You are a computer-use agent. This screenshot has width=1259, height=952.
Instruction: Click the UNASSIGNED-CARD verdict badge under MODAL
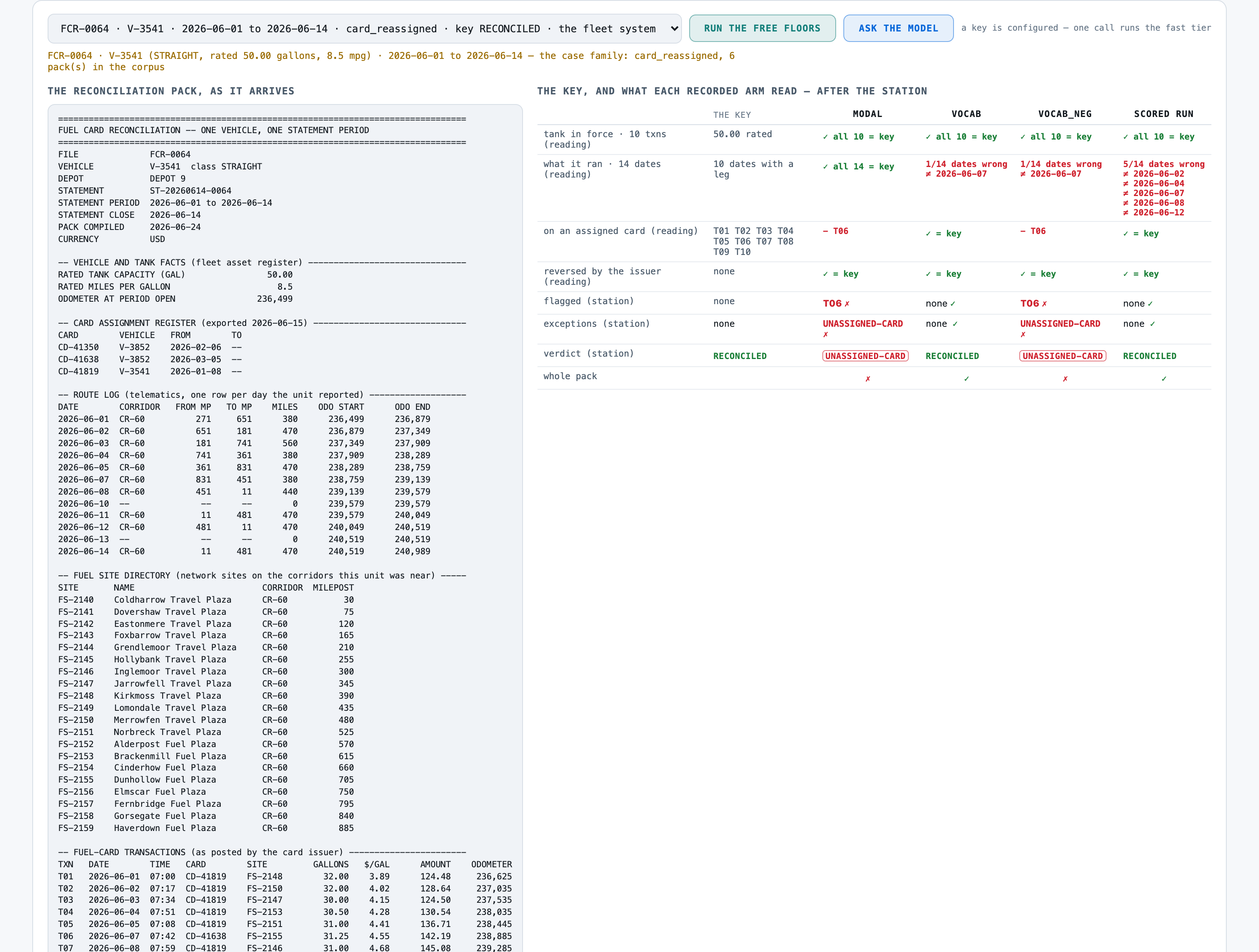[x=865, y=356]
